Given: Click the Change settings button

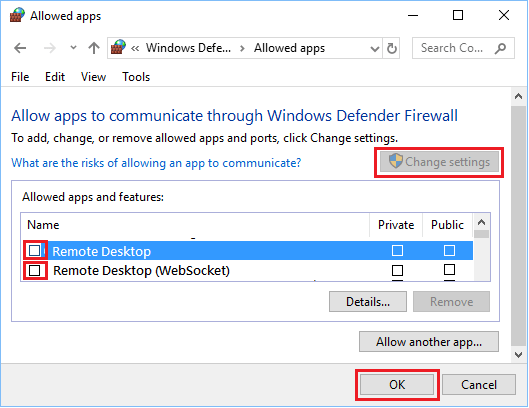Looking at the screenshot, I should [x=439, y=162].
